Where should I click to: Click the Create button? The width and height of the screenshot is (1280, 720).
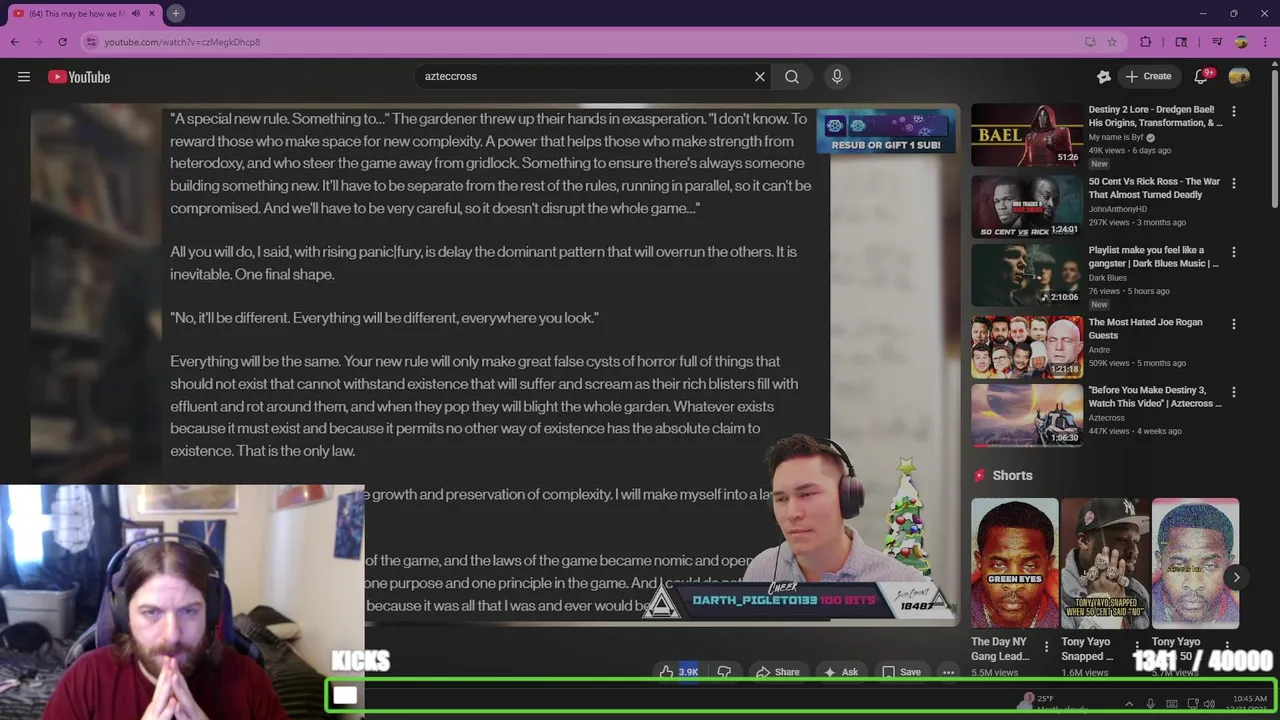click(1148, 77)
